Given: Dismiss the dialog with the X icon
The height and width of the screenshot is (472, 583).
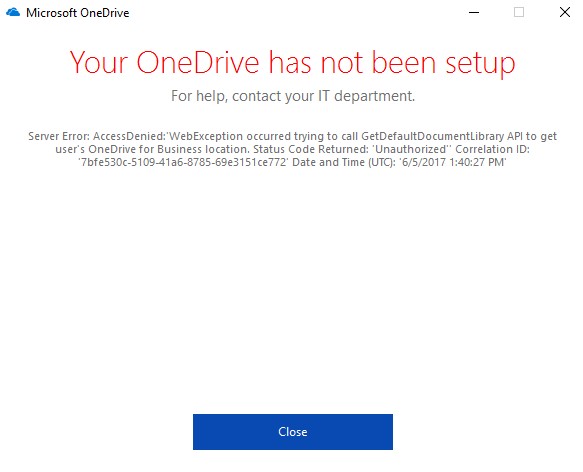Looking at the screenshot, I should (565, 12).
